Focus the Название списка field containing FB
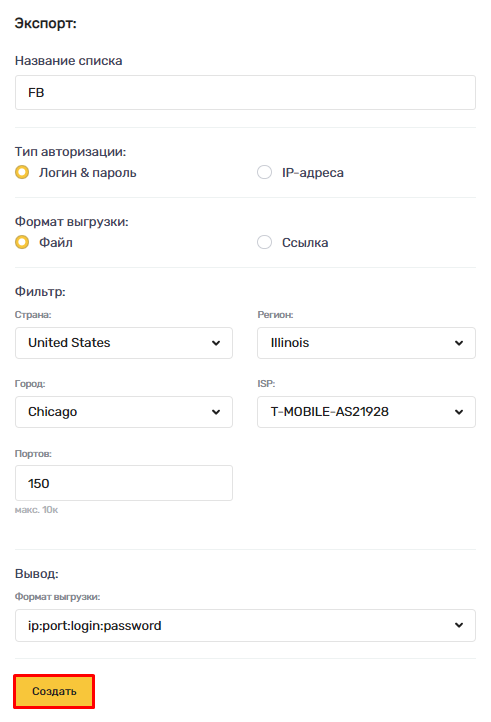The image size is (491, 722). (245, 93)
